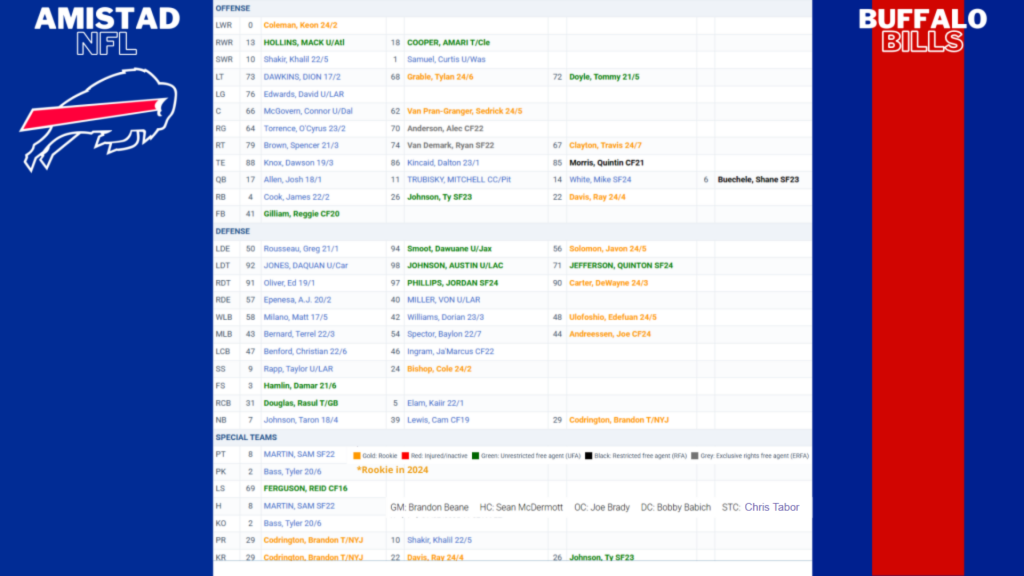
Task: Click Hamlin, Damar 21/6 safety link
Action: pyautogui.click(x=299, y=385)
